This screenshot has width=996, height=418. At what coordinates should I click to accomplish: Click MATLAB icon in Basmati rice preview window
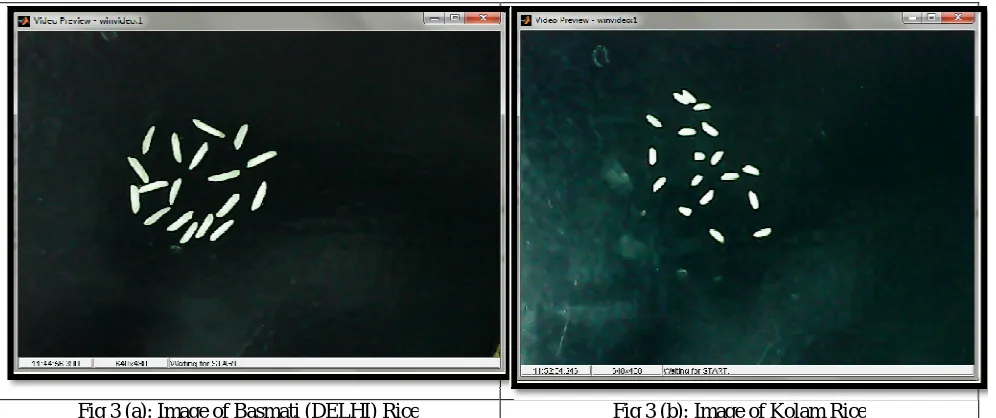pos(24,20)
